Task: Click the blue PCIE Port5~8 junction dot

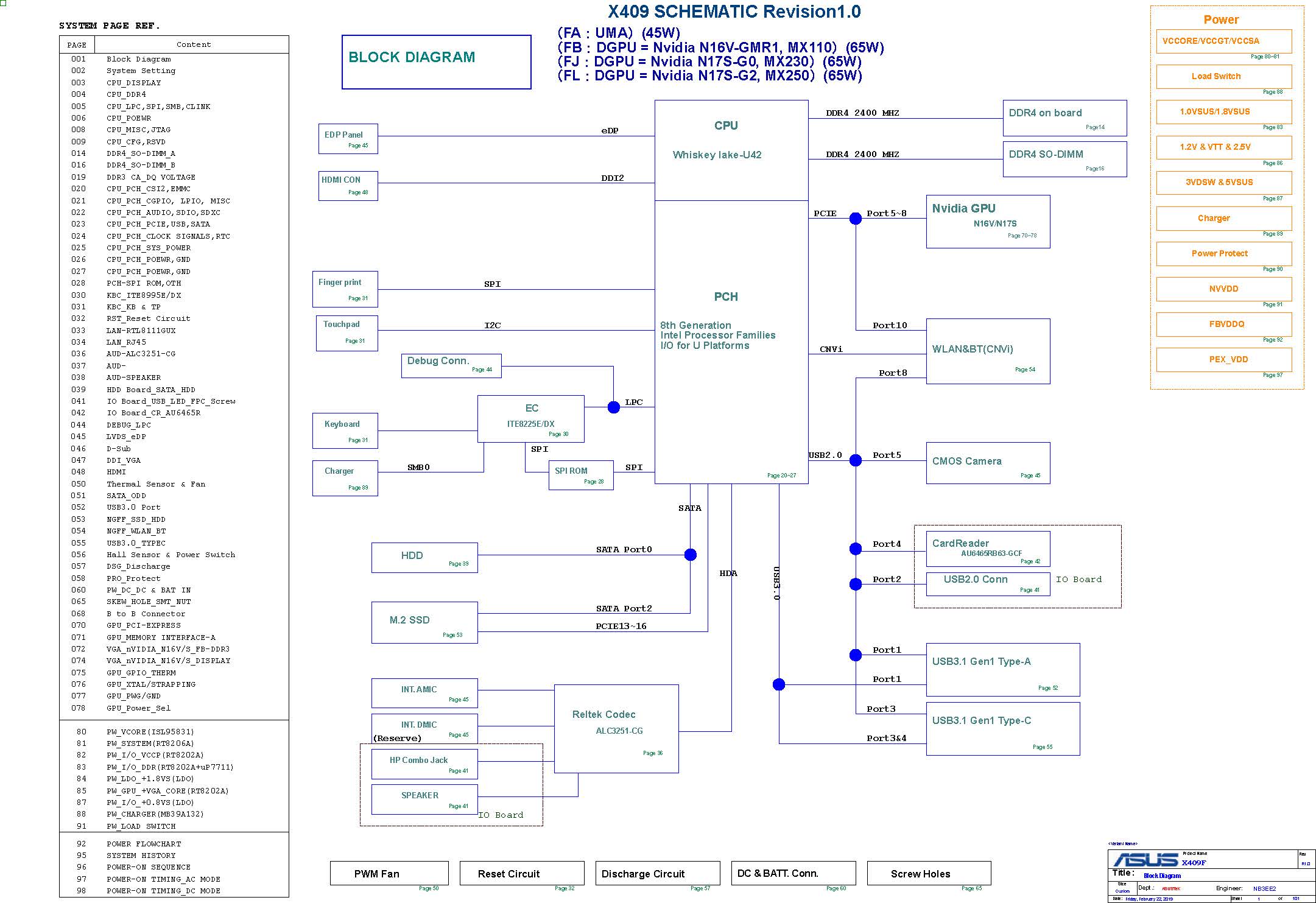Action: tap(856, 219)
